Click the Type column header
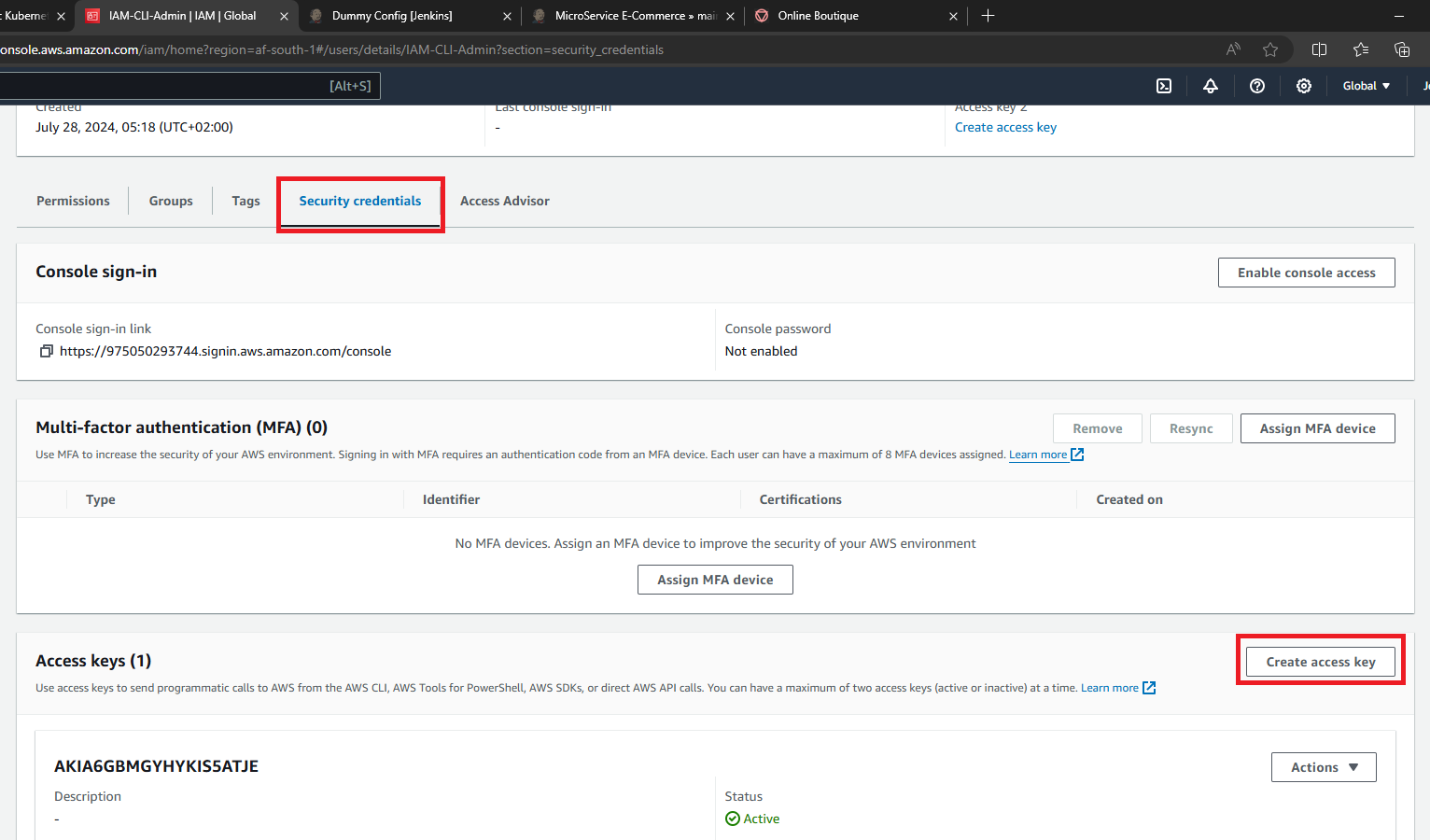The image size is (1430, 840). [101, 499]
